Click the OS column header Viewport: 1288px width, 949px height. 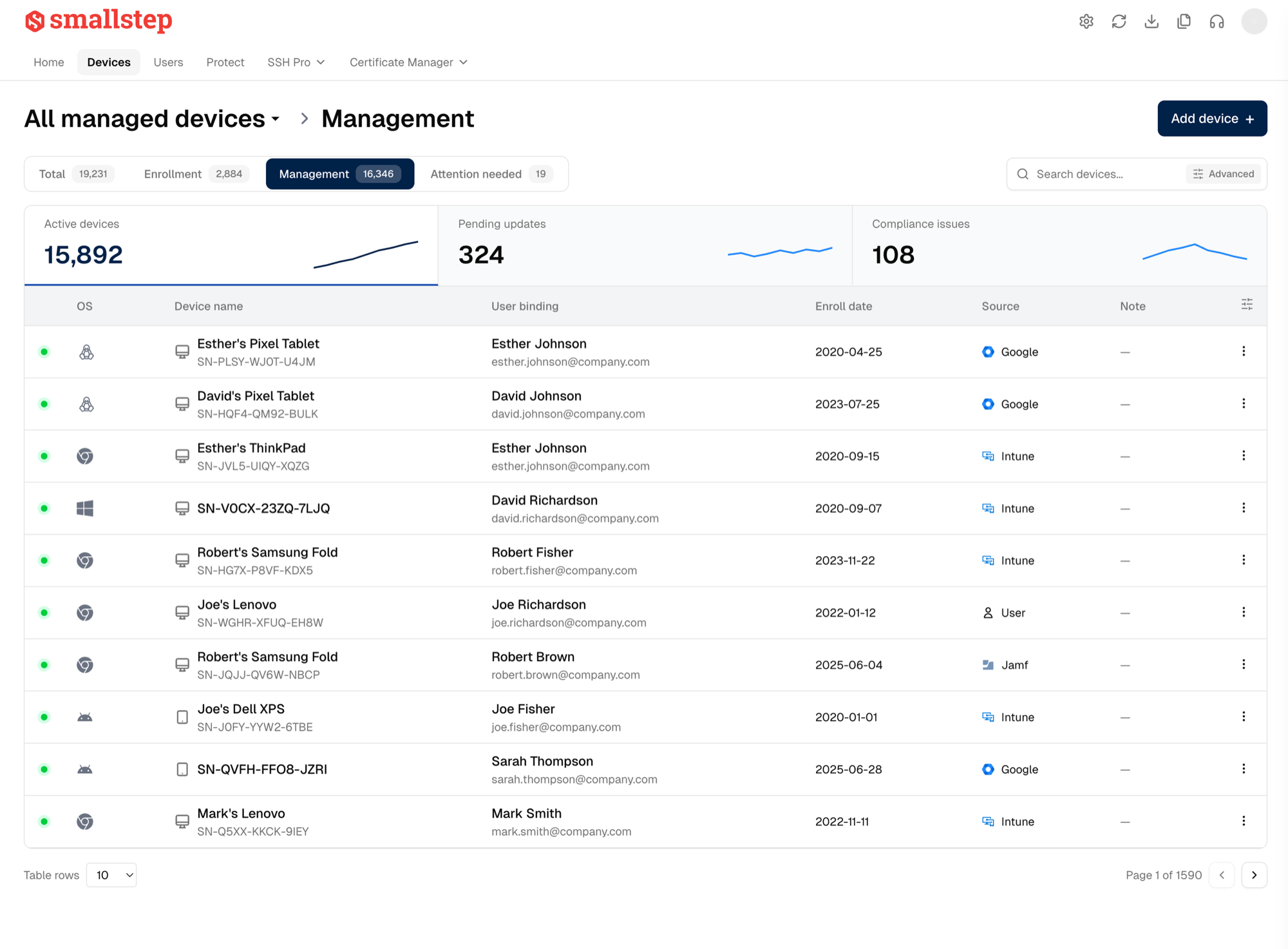(x=84, y=306)
